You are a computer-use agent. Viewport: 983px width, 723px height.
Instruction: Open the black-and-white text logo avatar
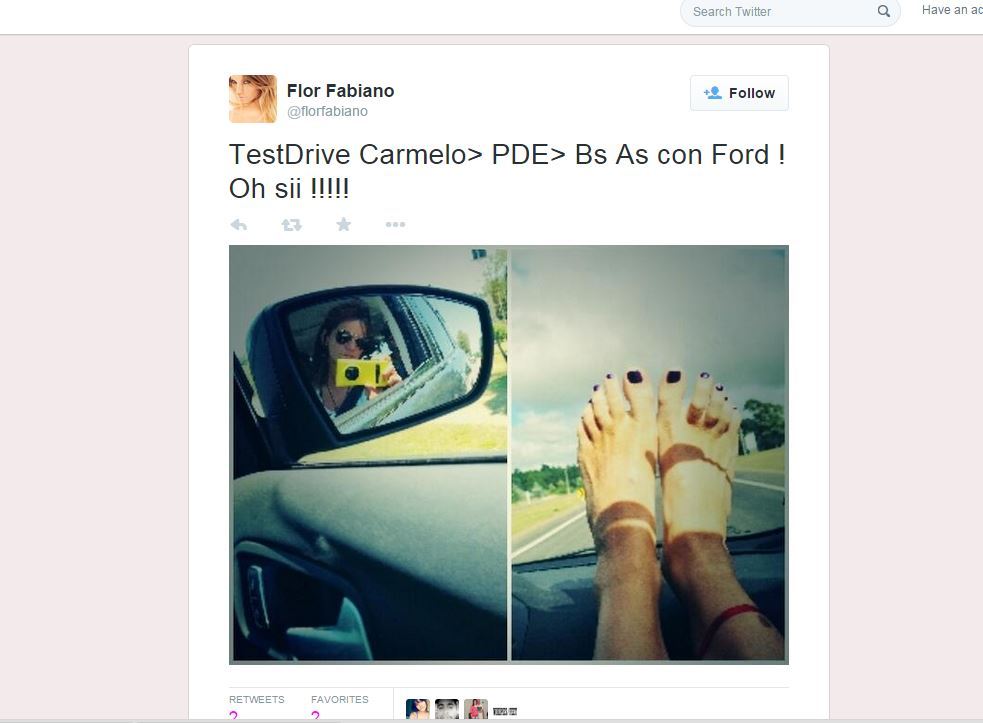tap(505, 711)
